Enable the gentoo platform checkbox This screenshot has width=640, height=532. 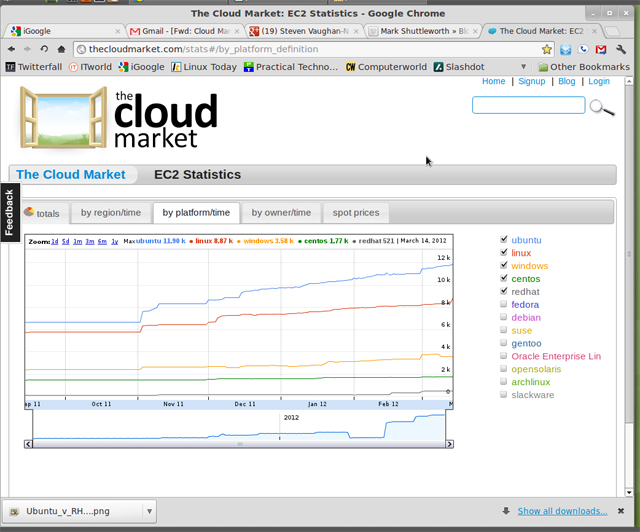(504, 343)
